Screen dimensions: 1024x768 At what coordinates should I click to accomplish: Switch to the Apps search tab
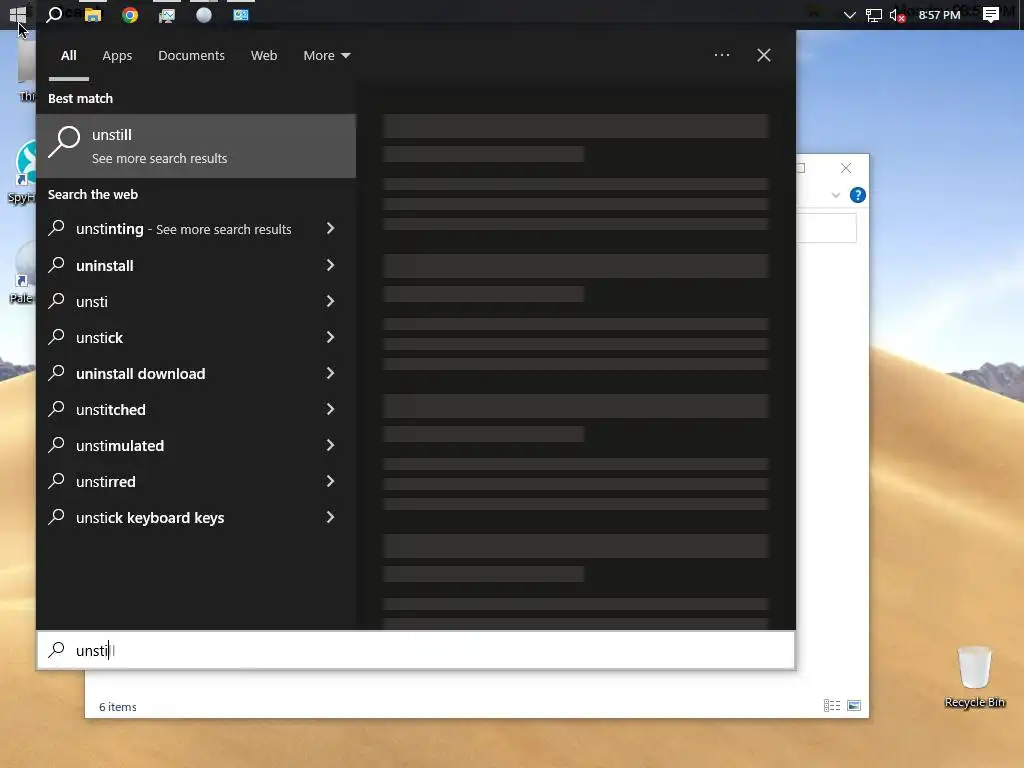(x=117, y=56)
